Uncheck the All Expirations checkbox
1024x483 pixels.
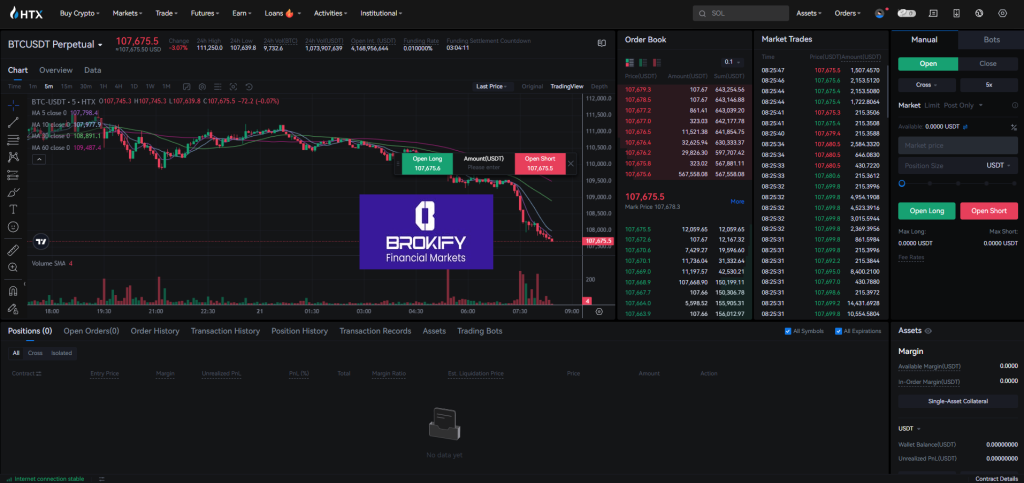click(837, 331)
